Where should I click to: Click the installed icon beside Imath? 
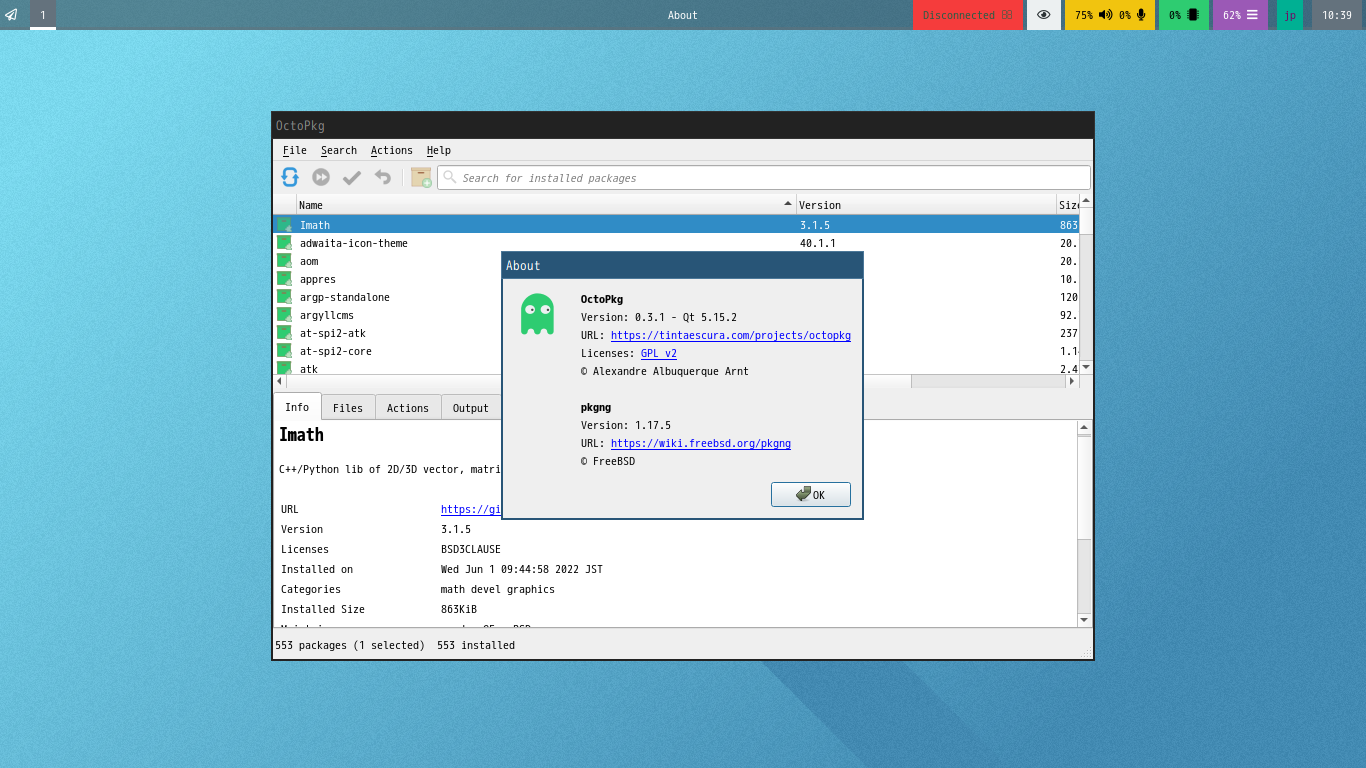pos(285,225)
